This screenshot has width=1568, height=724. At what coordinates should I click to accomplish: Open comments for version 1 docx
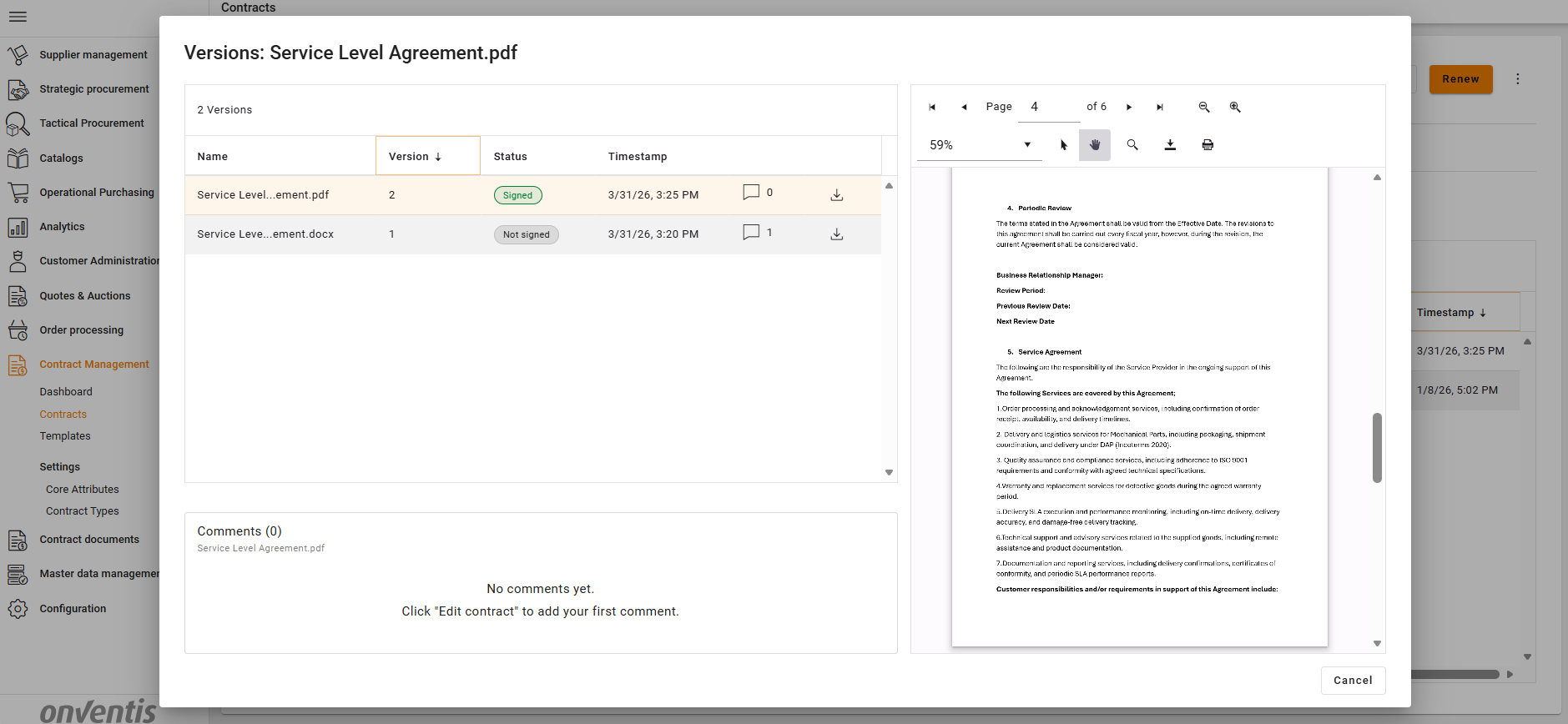[751, 233]
